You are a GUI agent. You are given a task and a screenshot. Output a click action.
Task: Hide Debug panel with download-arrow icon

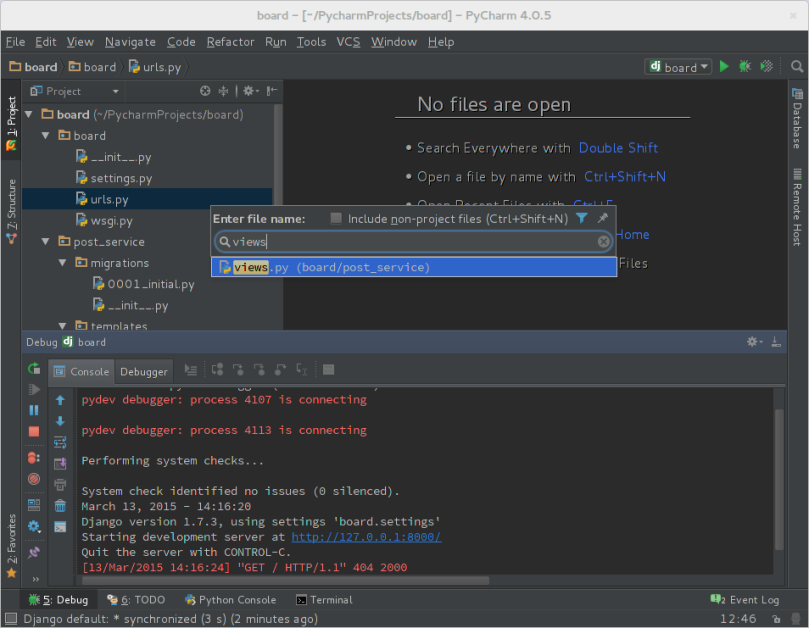click(776, 342)
